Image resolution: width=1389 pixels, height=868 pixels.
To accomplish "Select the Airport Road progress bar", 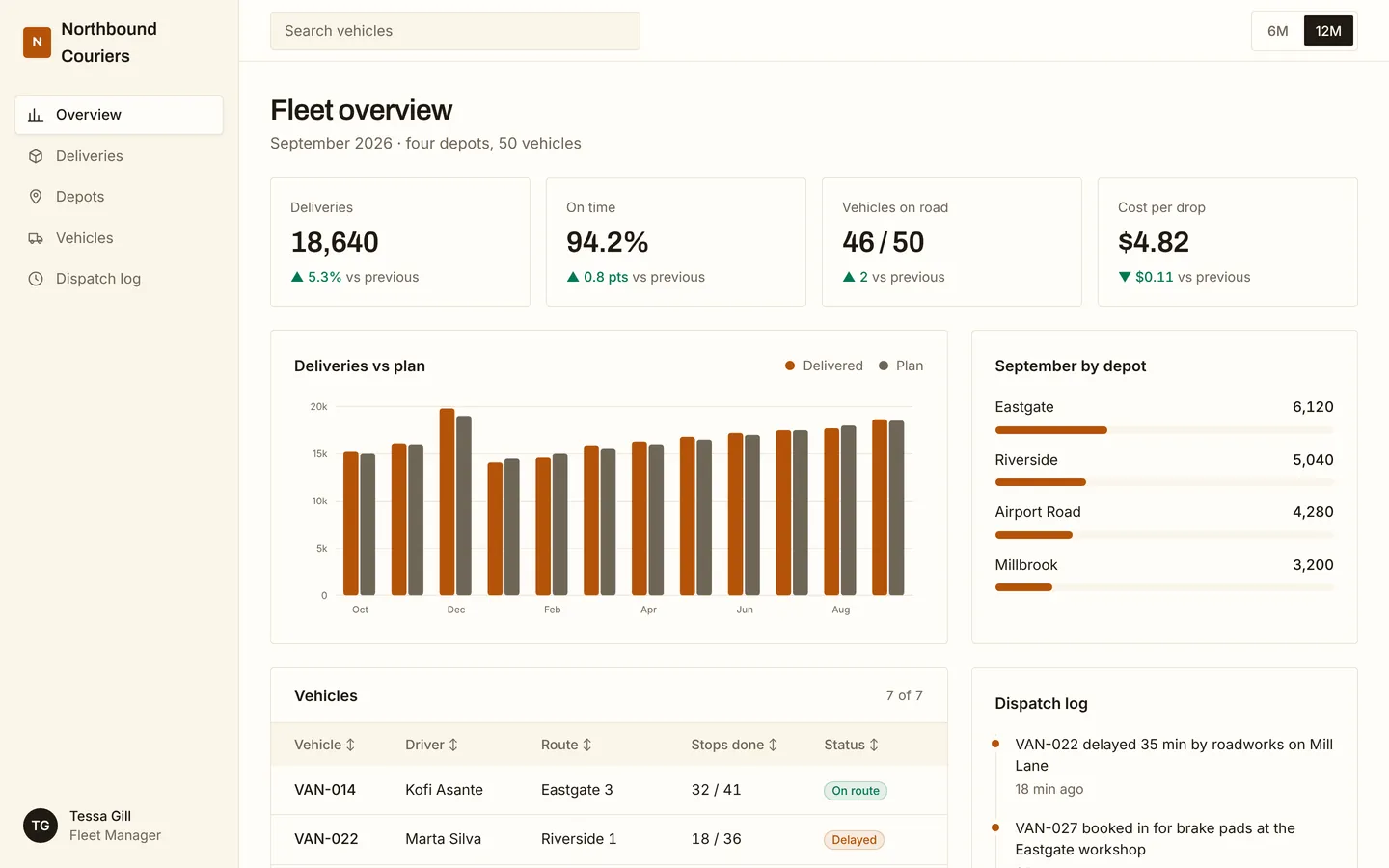I will click(1164, 535).
